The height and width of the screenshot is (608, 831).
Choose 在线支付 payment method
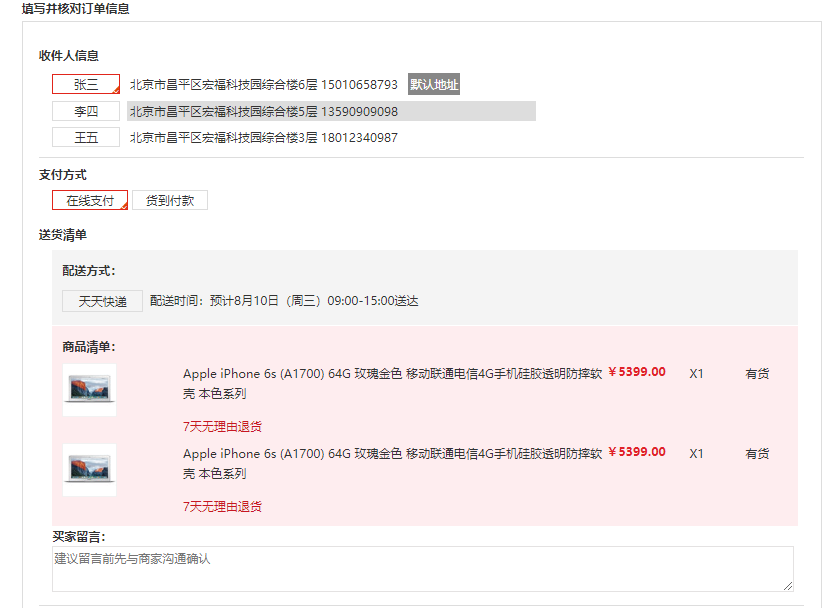click(90, 200)
